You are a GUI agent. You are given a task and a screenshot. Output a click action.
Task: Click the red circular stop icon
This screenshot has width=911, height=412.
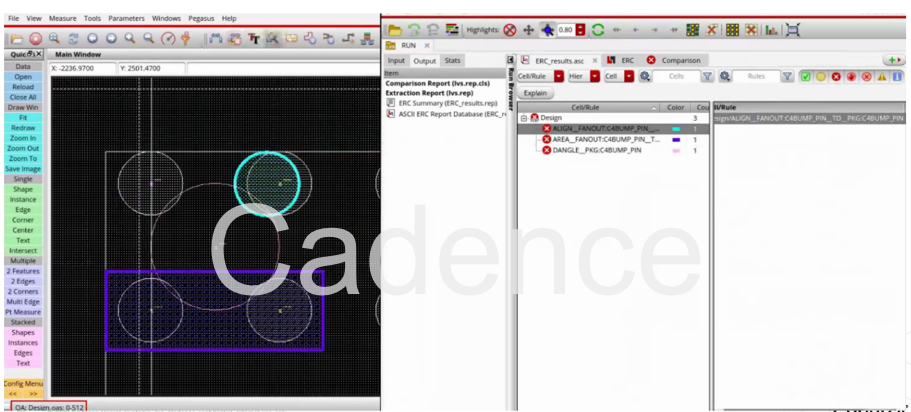[x=35, y=37]
